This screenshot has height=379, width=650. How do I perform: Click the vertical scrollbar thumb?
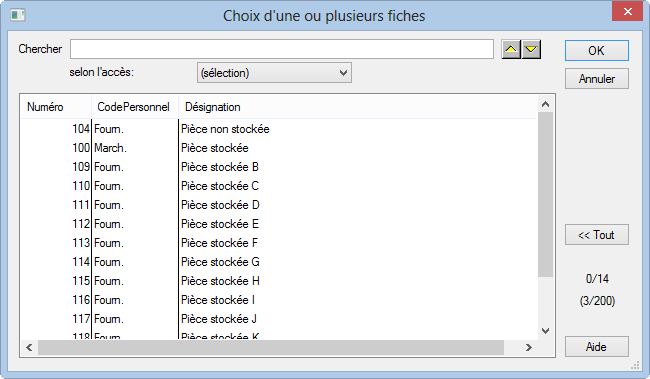click(x=546, y=194)
